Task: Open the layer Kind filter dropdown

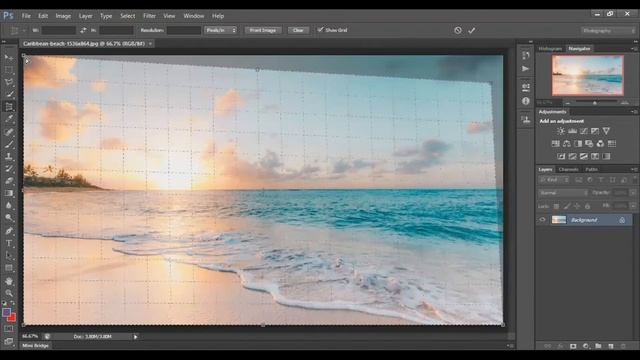Action: pos(554,180)
